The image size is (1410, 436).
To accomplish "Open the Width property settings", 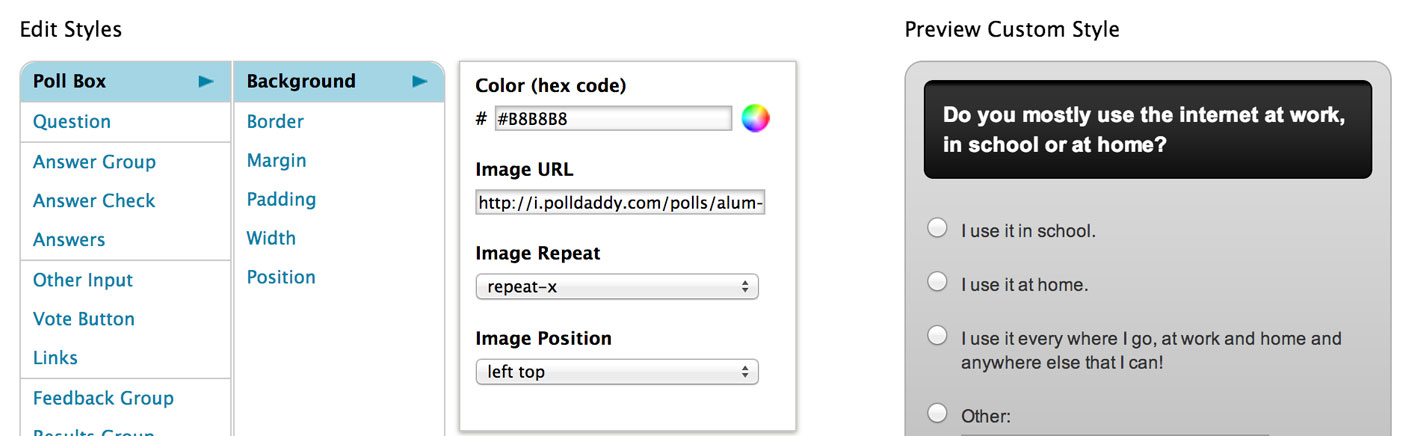I will coord(271,238).
